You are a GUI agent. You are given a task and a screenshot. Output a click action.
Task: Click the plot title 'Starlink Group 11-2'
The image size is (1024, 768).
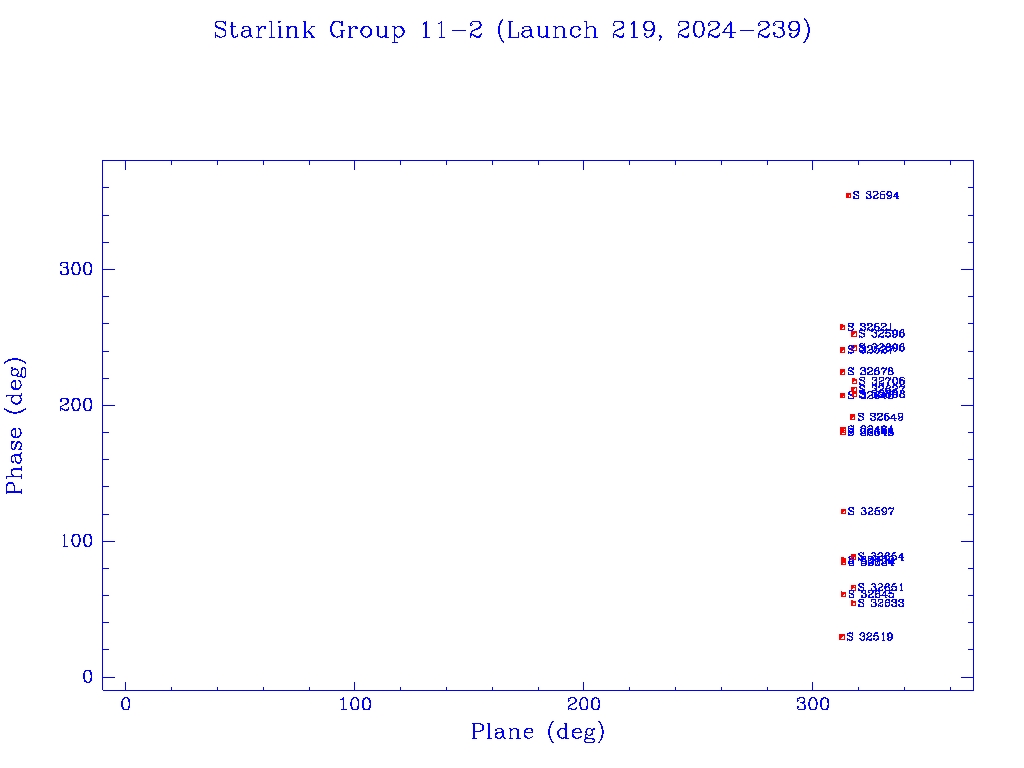point(348,30)
